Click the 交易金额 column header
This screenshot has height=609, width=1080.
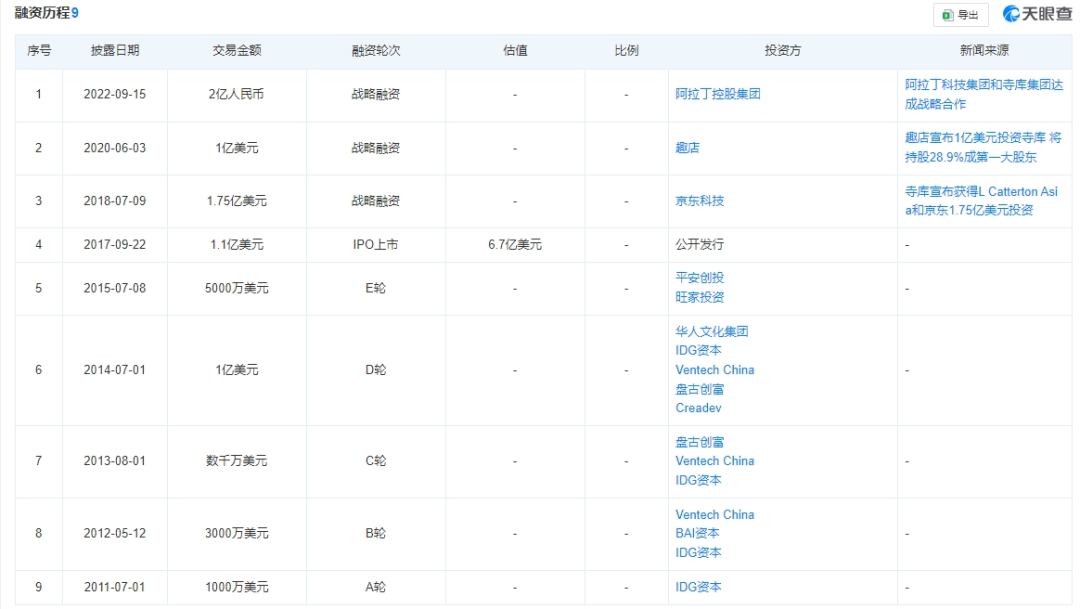coord(237,50)
